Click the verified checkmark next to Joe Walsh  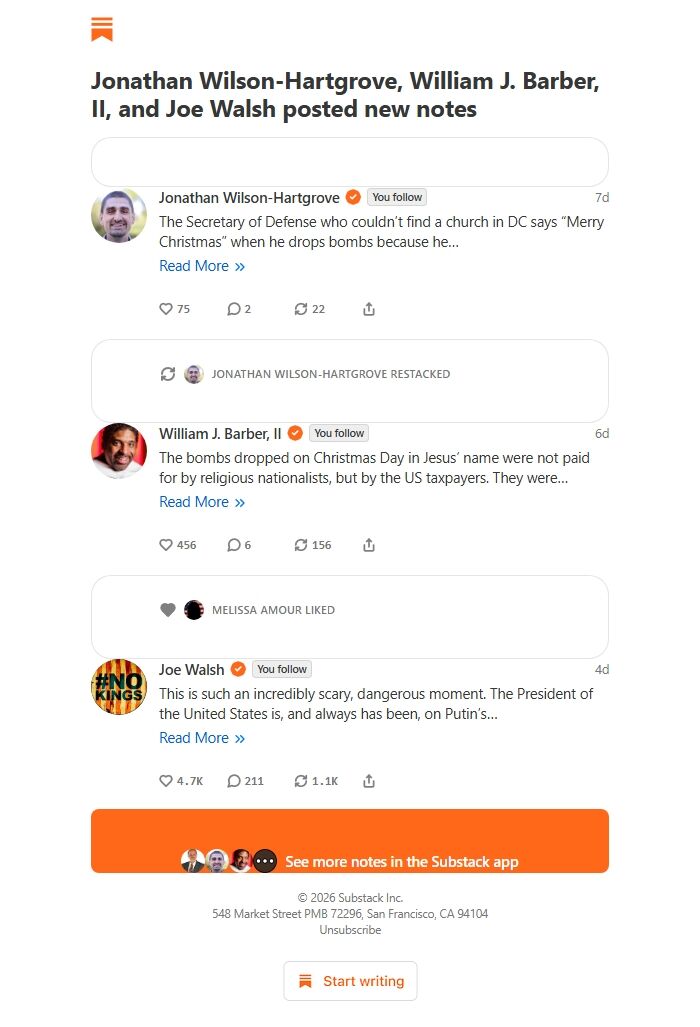pyautogui.click(x=238, y=669)
